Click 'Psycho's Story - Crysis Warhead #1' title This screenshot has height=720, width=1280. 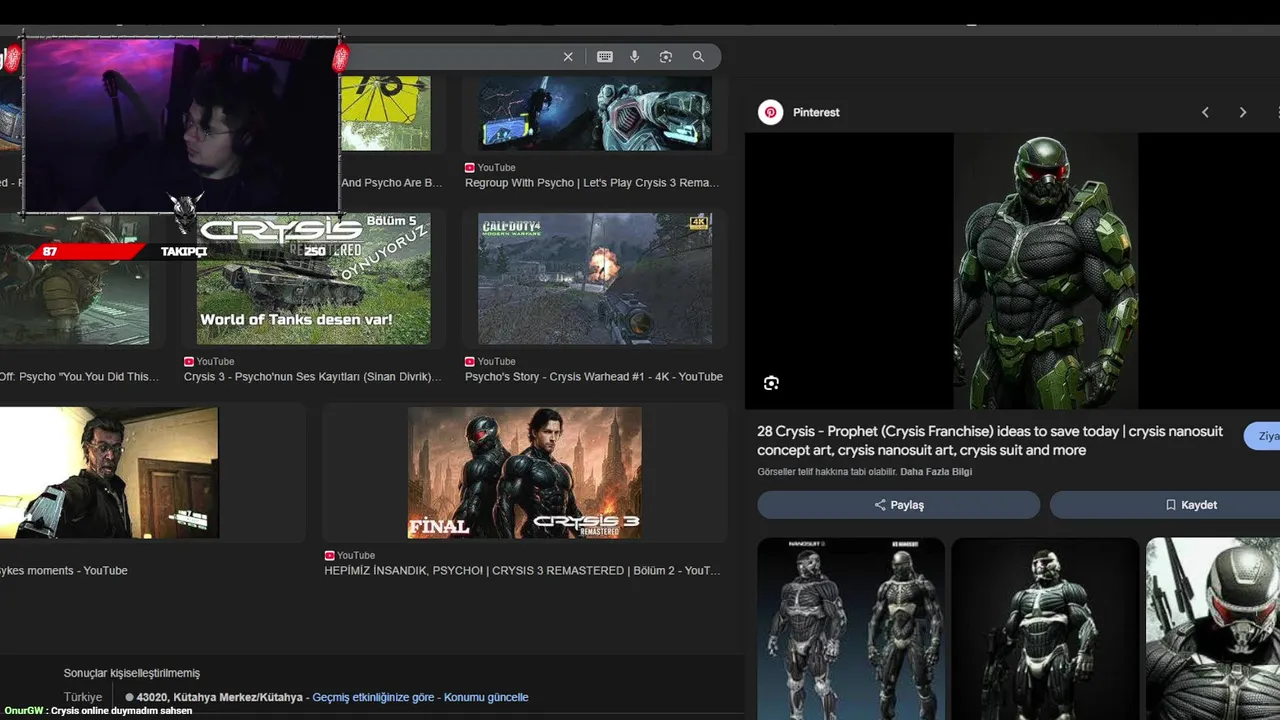click(x=594, y=377)
